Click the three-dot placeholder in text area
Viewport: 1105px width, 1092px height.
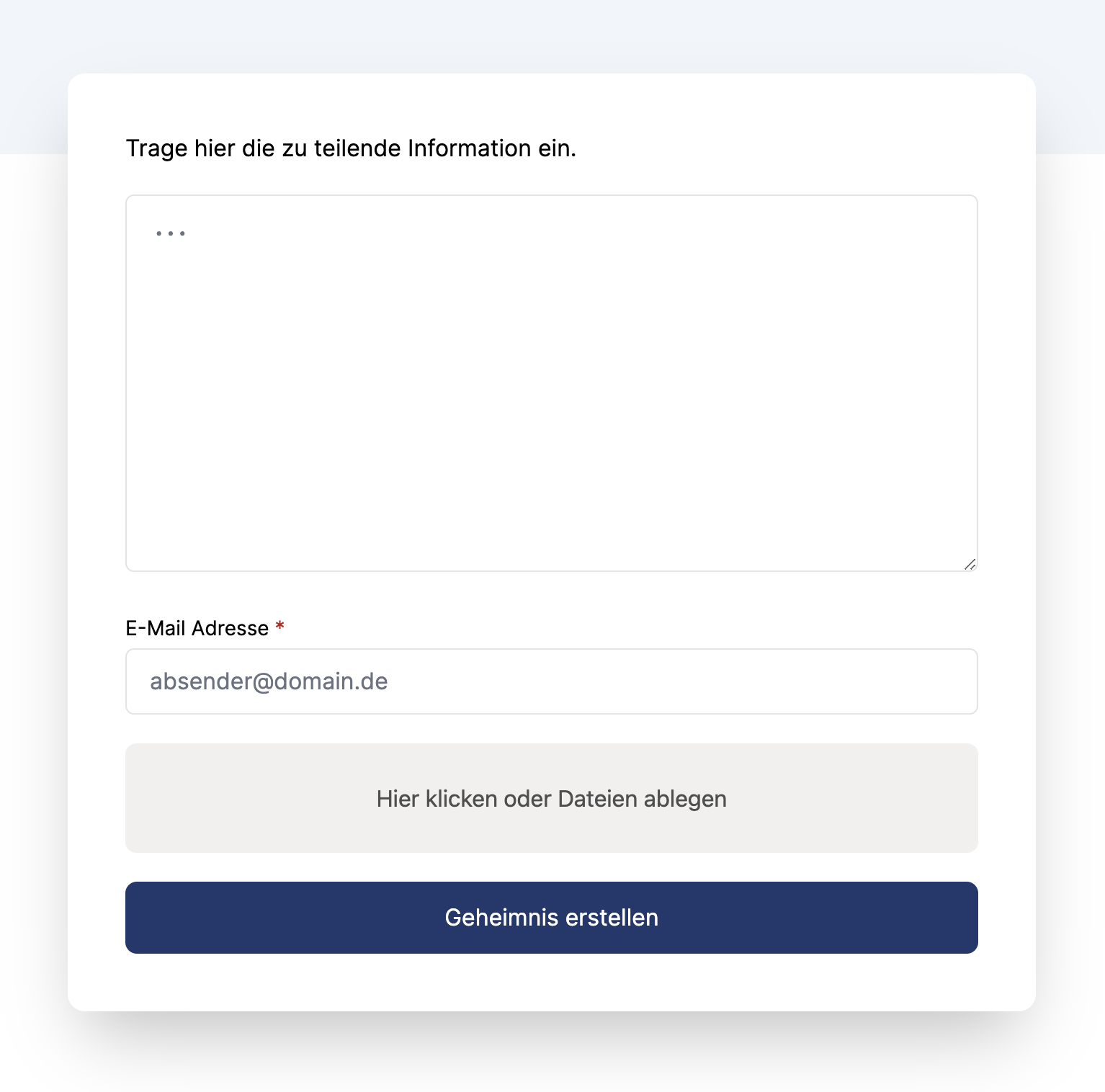(x=171, y=233)
